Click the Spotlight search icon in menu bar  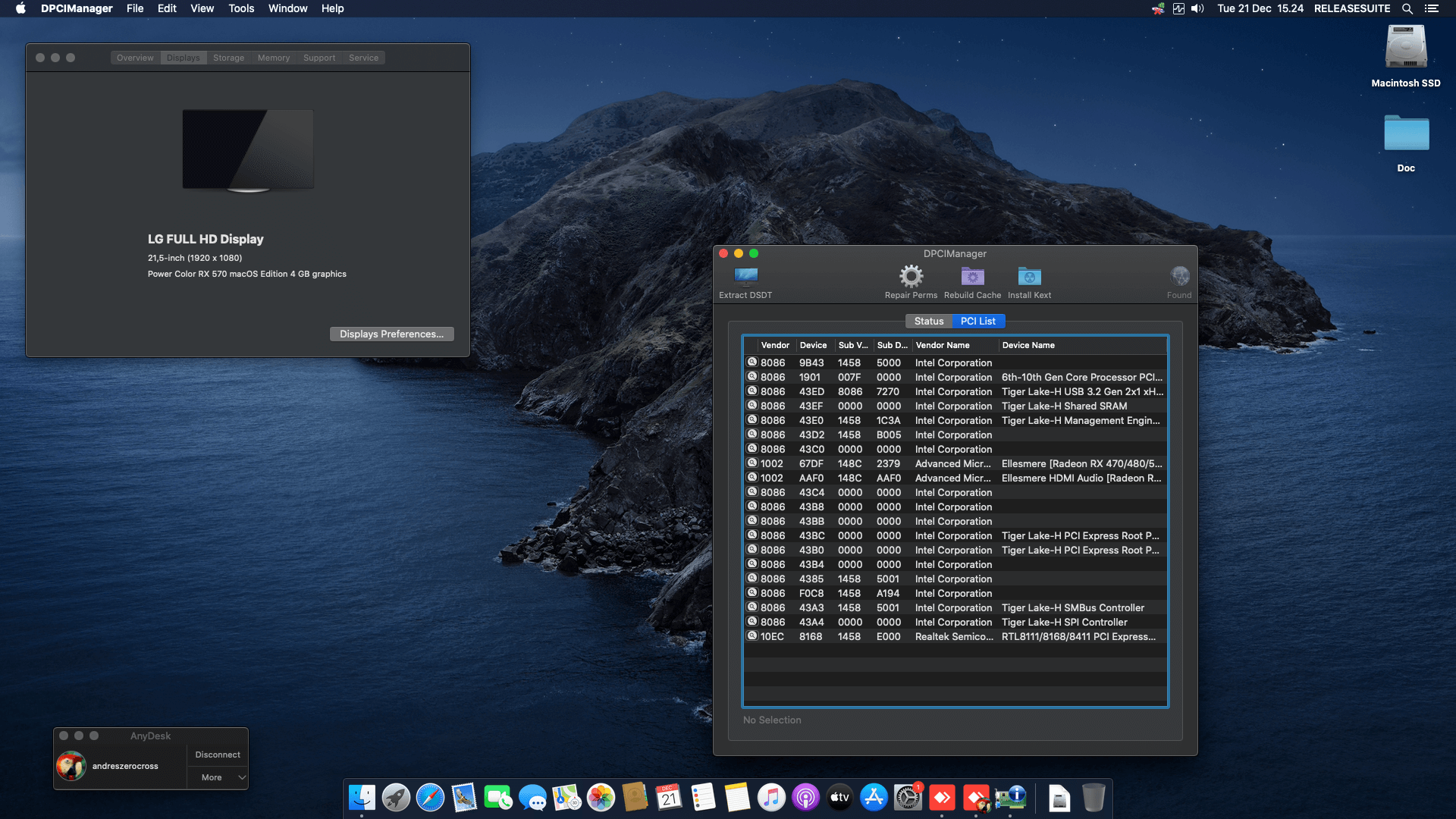click(x=1407, y=8)
